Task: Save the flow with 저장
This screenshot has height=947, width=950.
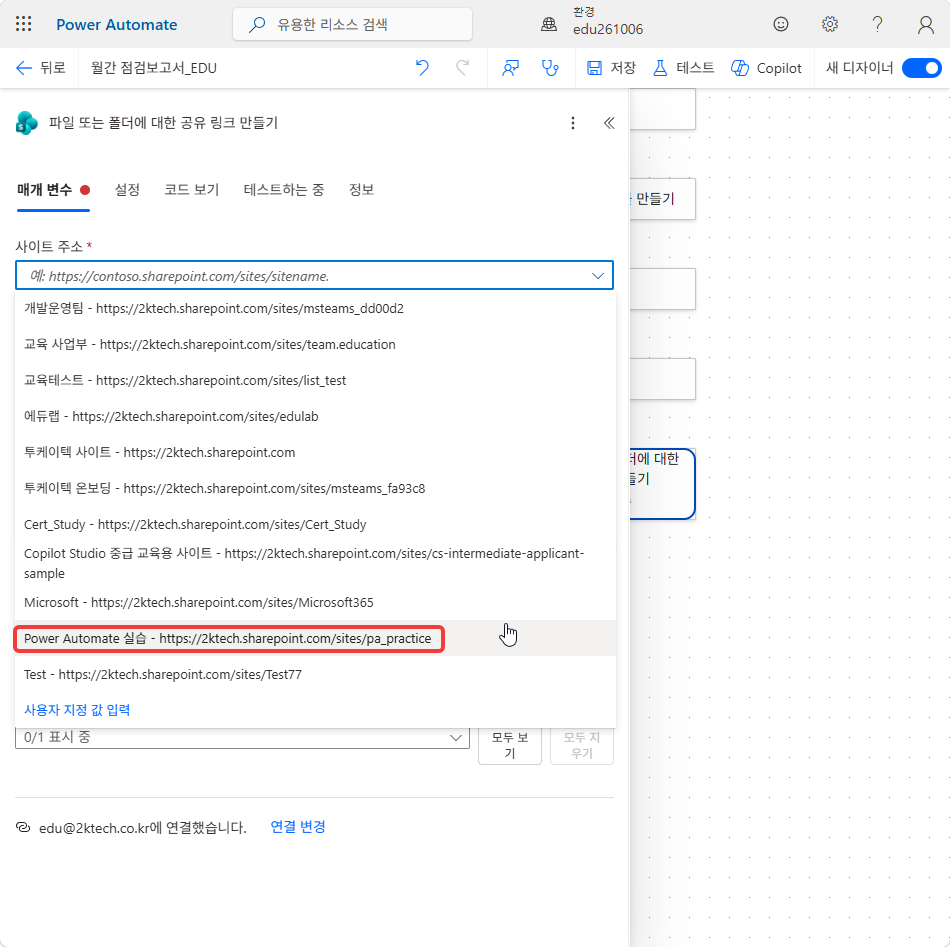Action: 611,68
